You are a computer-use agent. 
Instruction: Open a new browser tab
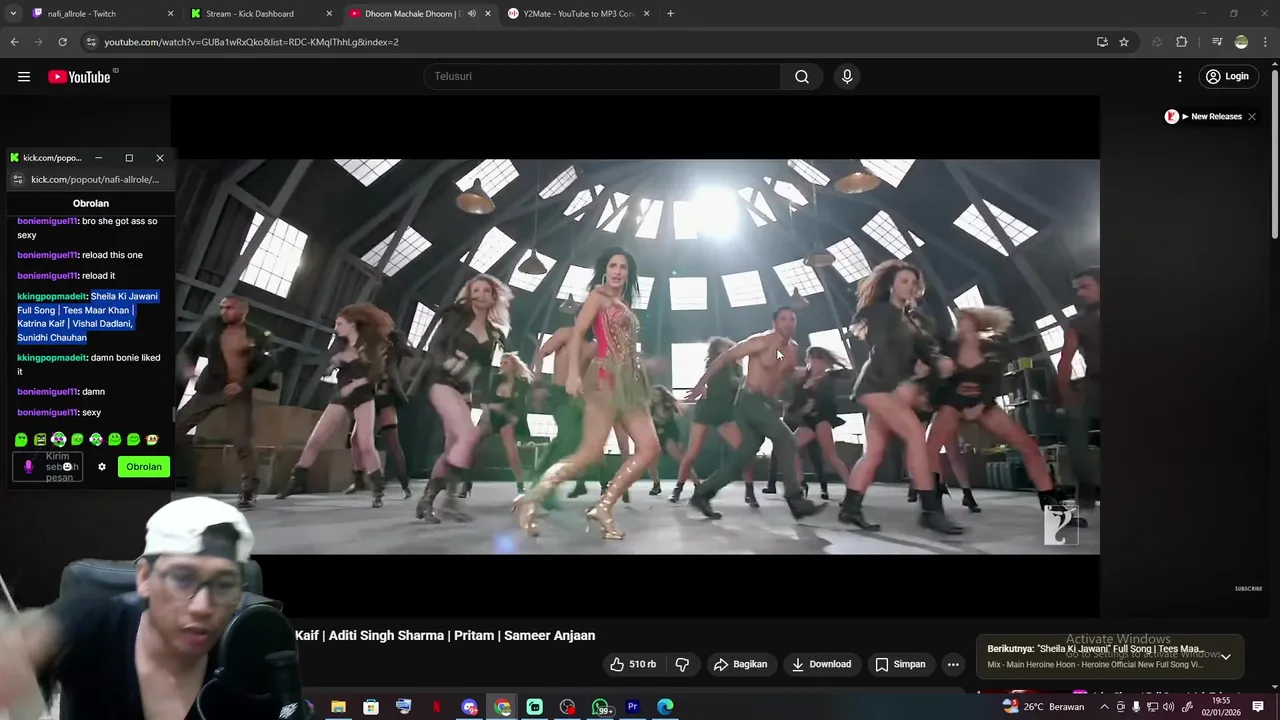pyautogui.click(x=670, y=14)
